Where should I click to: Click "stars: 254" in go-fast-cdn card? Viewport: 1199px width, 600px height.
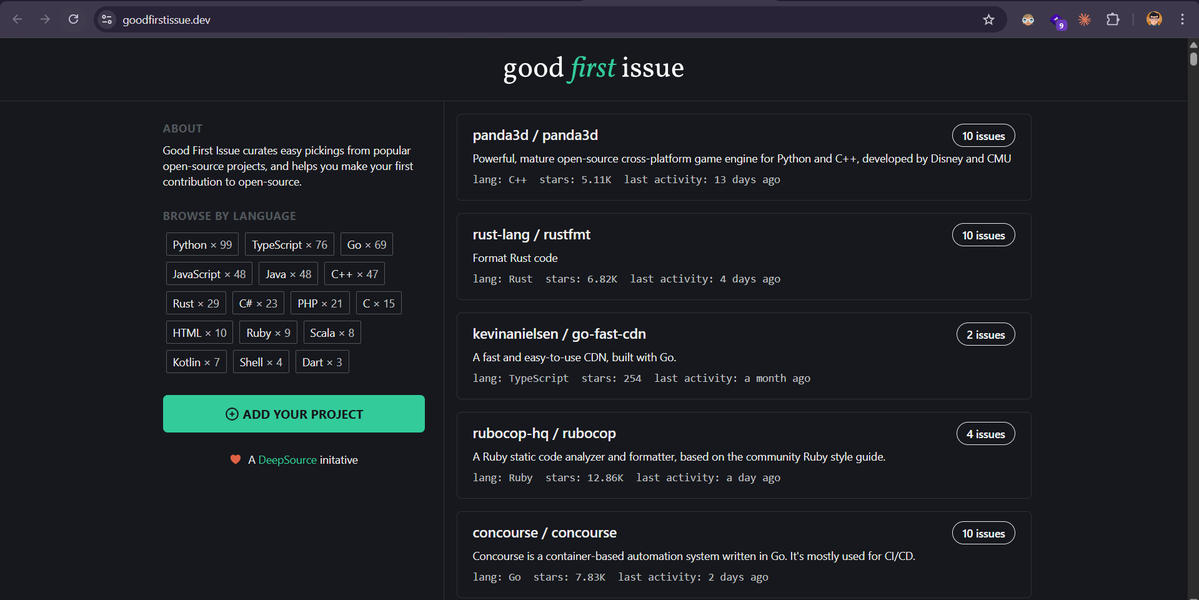point(612,378)
